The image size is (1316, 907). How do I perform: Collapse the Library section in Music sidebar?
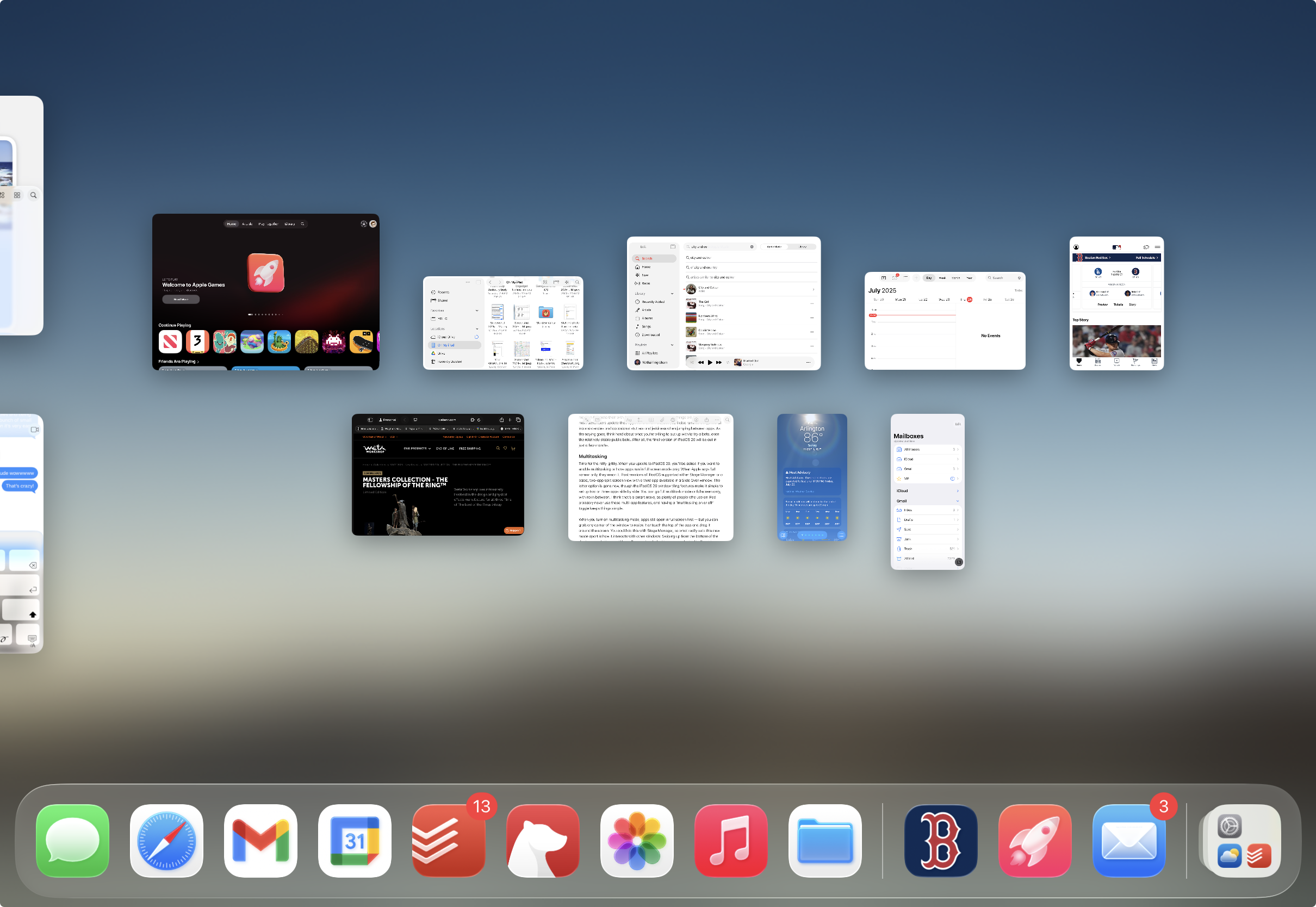click(x=672, y=294)
